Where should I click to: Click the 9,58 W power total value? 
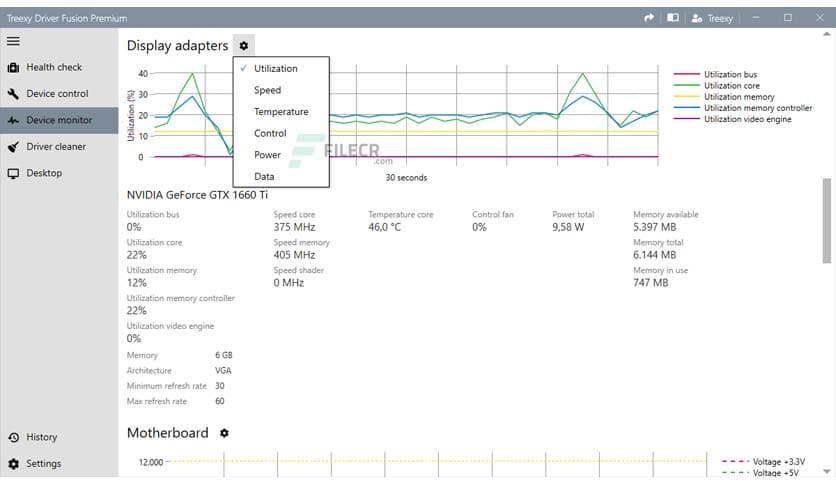pos(568,227)
